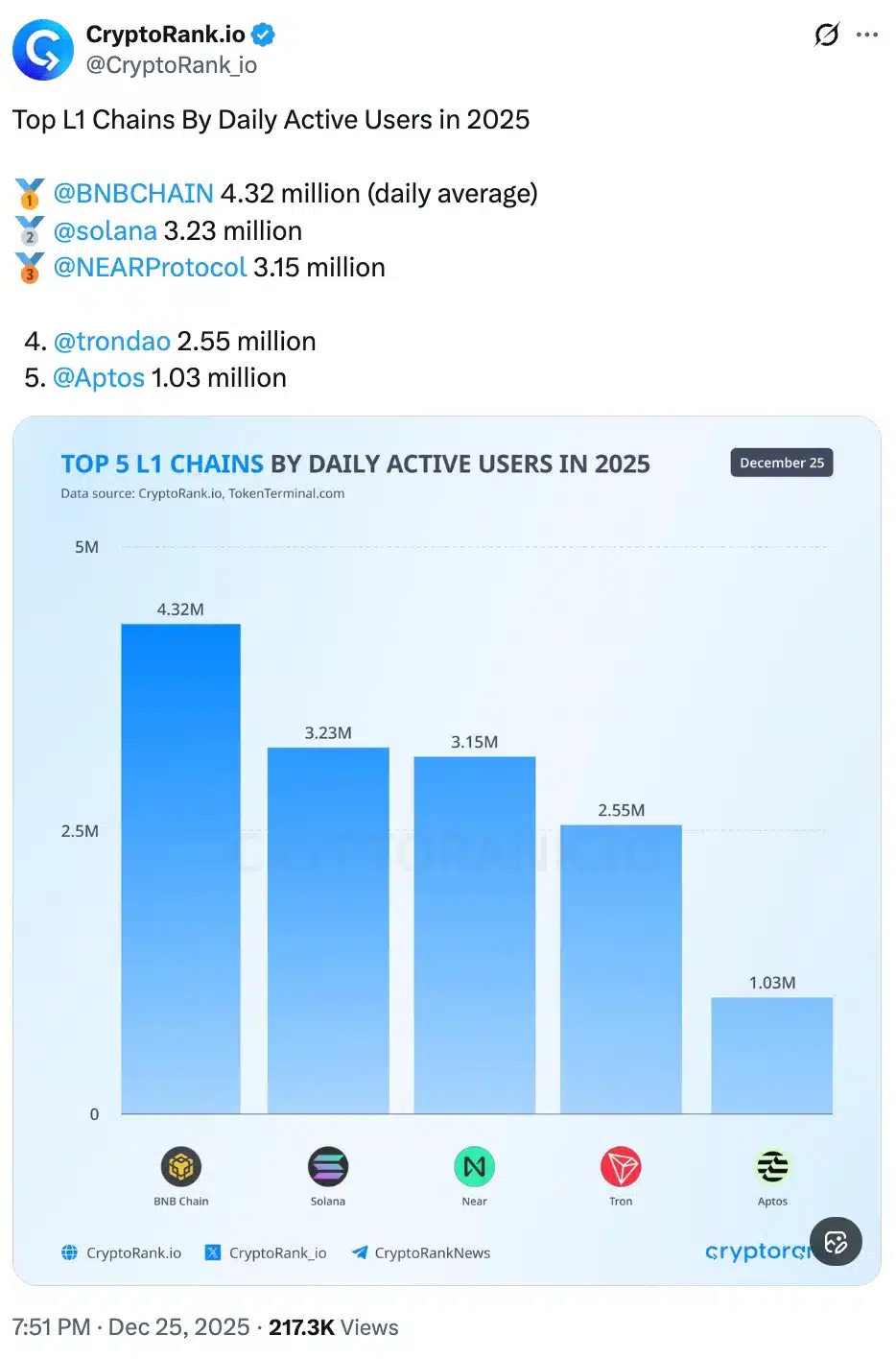Click the Telegram icon next to CryptoRankNews
896x1359 pixels.
(359, 1252)
